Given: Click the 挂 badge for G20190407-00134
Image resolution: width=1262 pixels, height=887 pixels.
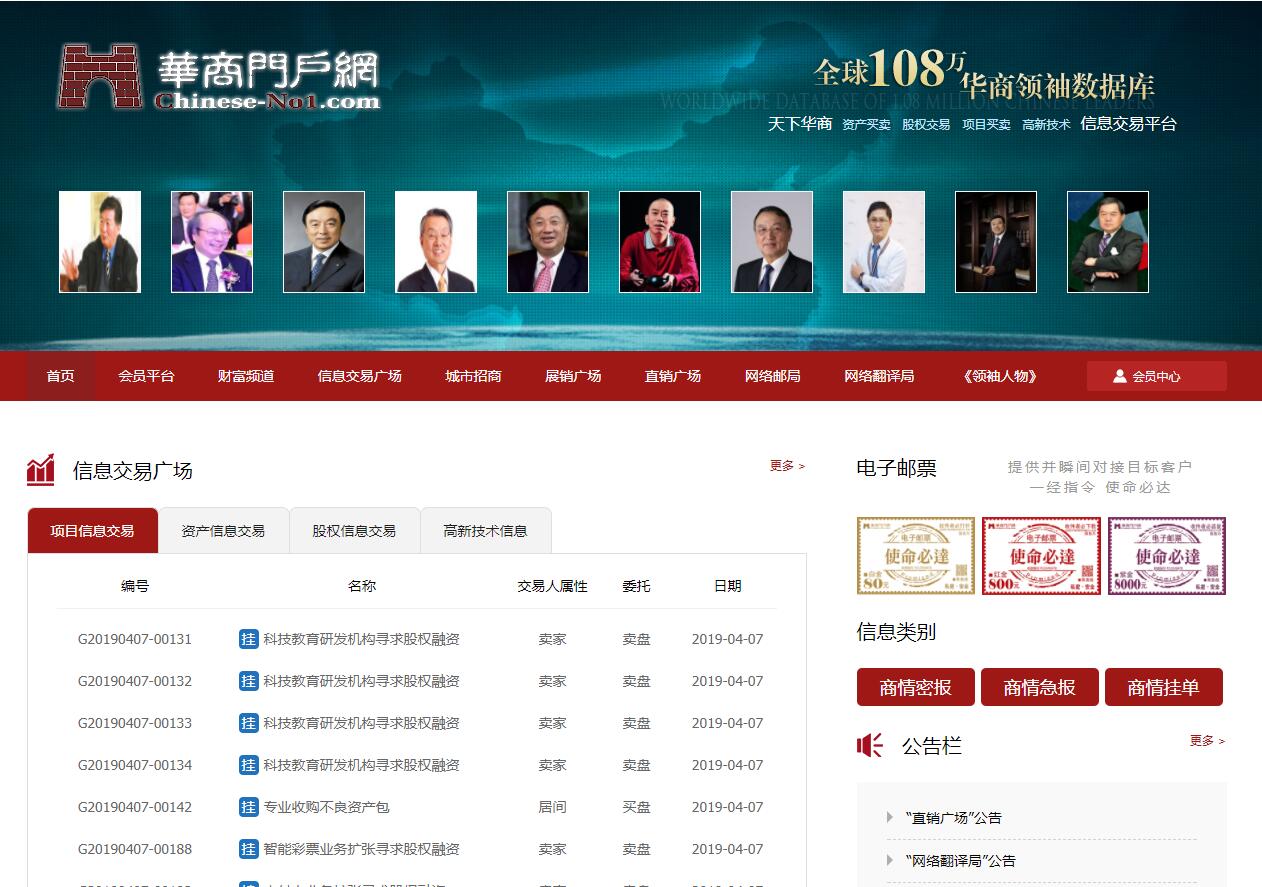Looking at the screenshot, I should click(249, 765).
